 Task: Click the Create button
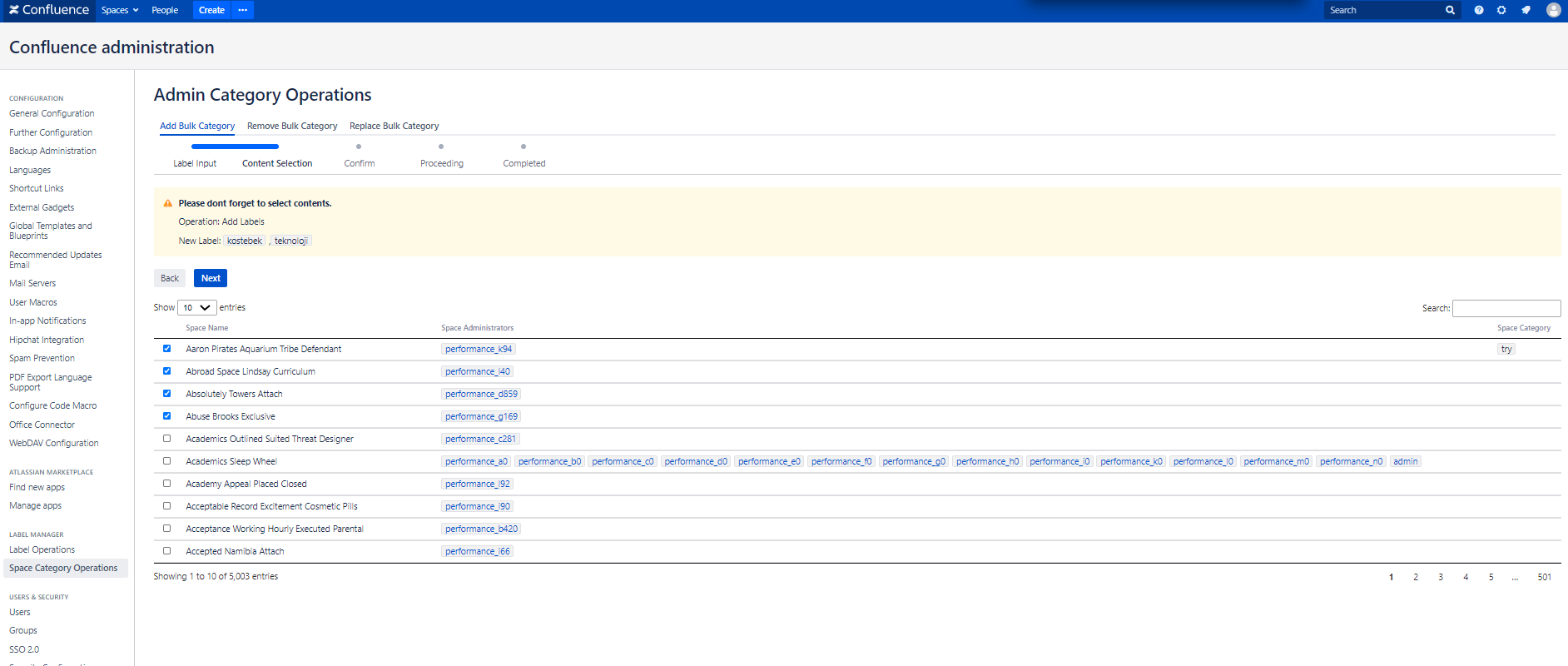211,10
